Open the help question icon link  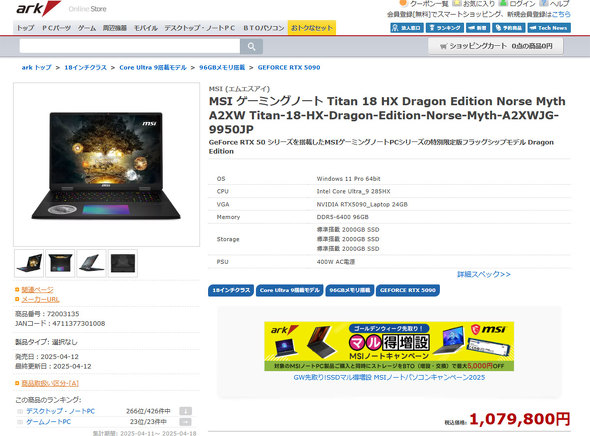(x=554, y=4)
